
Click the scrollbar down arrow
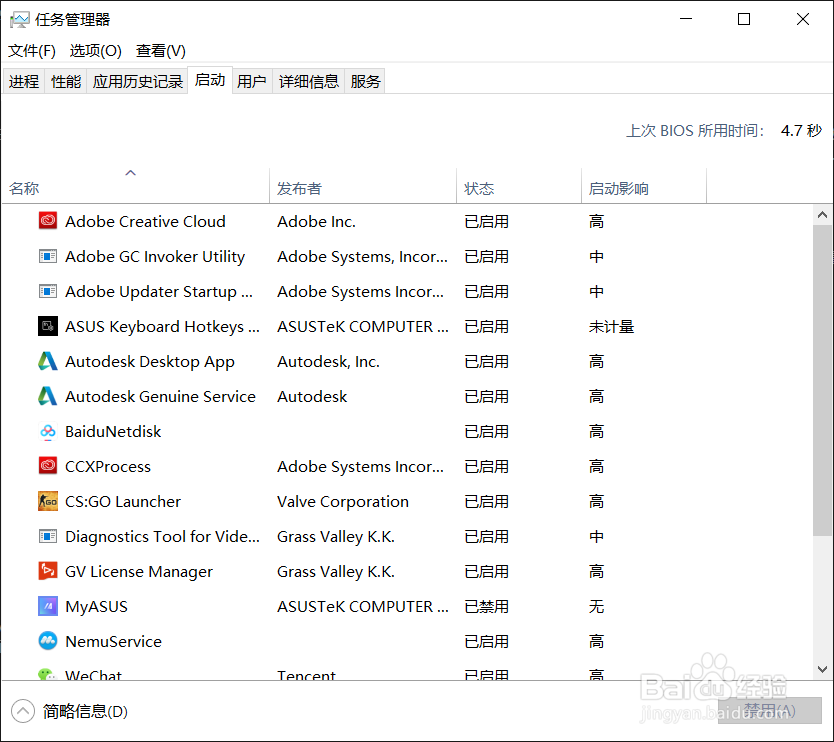pos(822,669)
